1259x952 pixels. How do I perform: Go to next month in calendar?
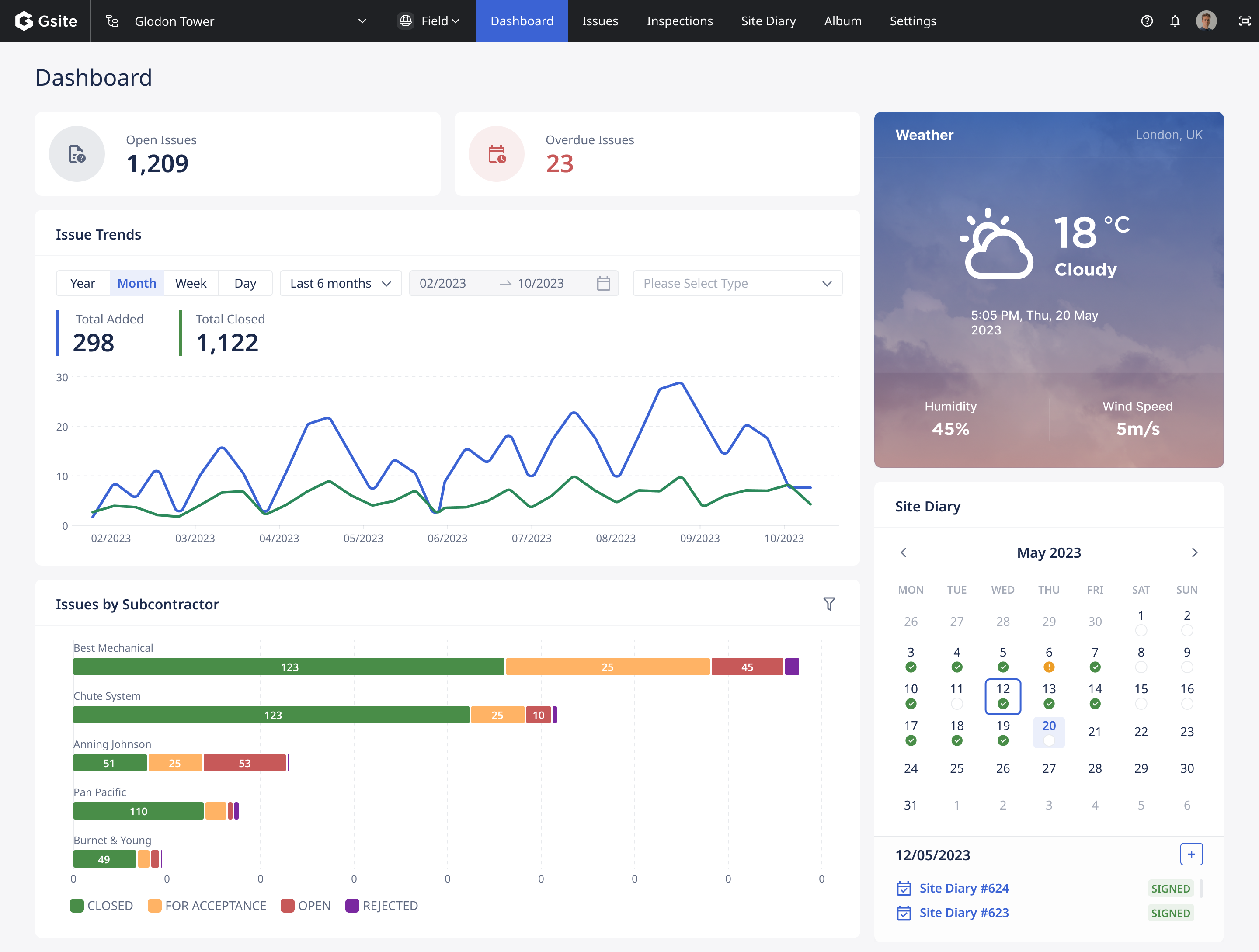[1194, 552]
